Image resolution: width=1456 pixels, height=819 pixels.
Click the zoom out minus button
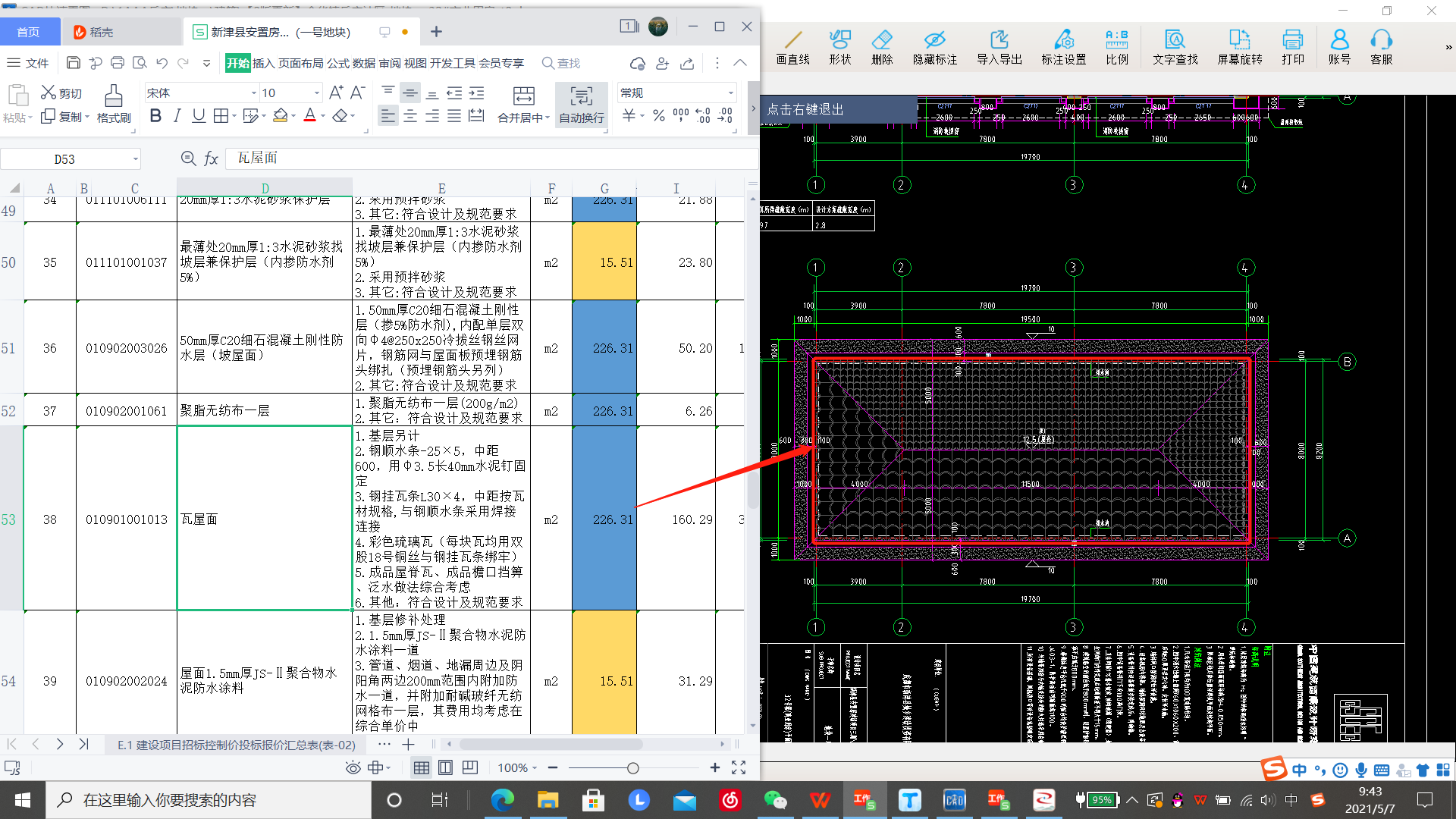point(553,767)
